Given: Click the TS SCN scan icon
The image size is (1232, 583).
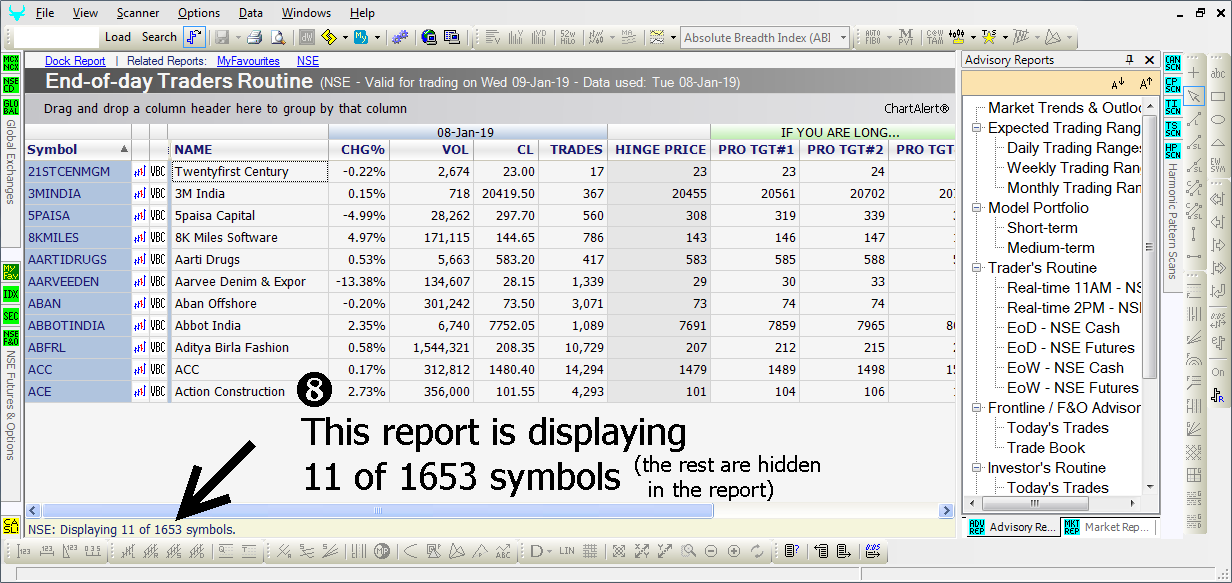Looking at the screenshot, I should point(1173,129).
